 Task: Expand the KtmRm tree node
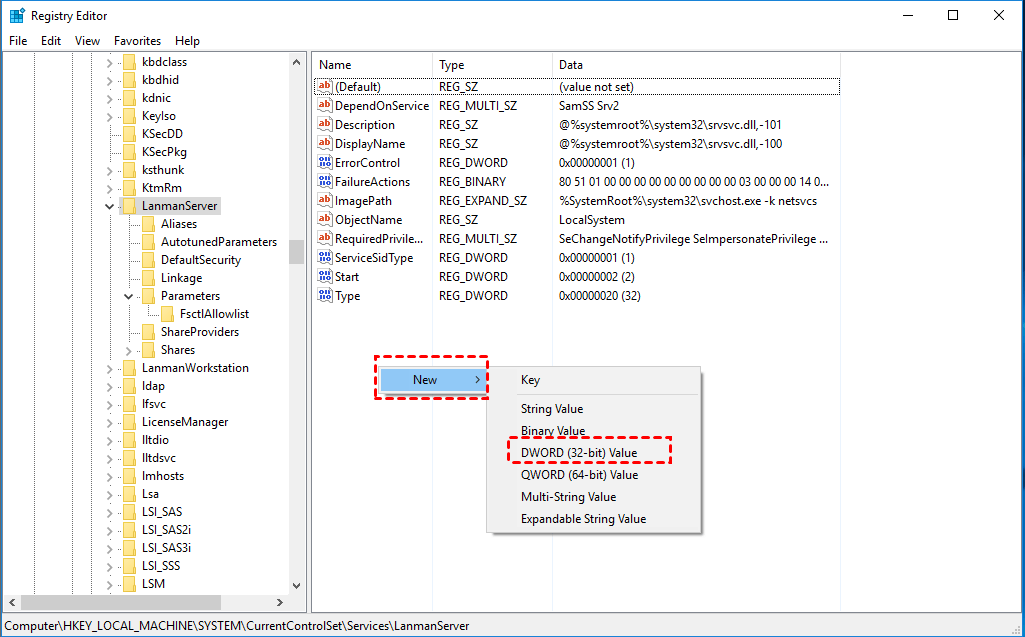(x=110, y=188)
